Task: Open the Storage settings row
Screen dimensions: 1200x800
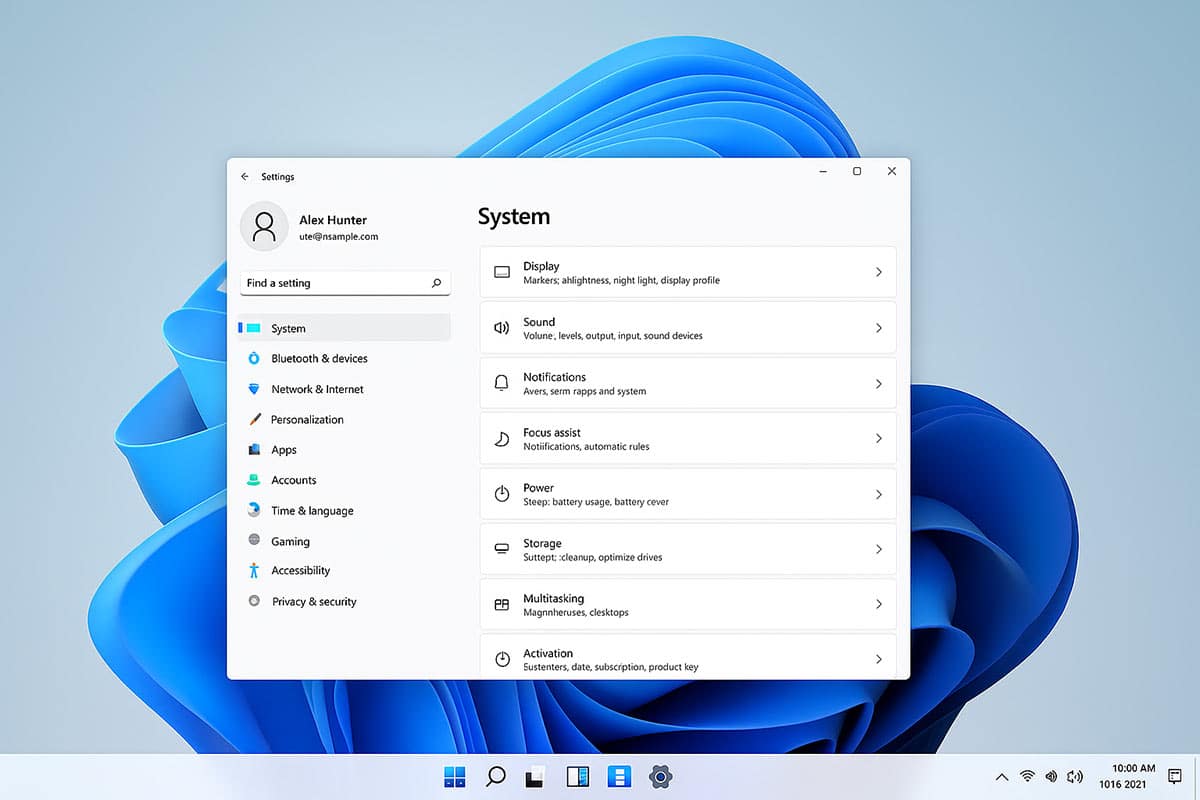Action: tap(688, 549)
